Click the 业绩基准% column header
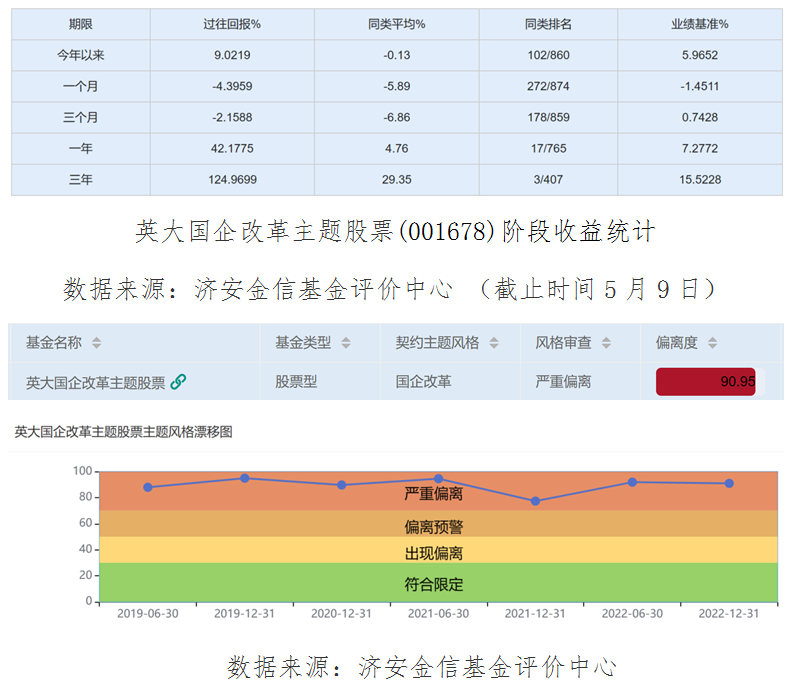This screenshot has height=692, width=790. click(700, 24)
